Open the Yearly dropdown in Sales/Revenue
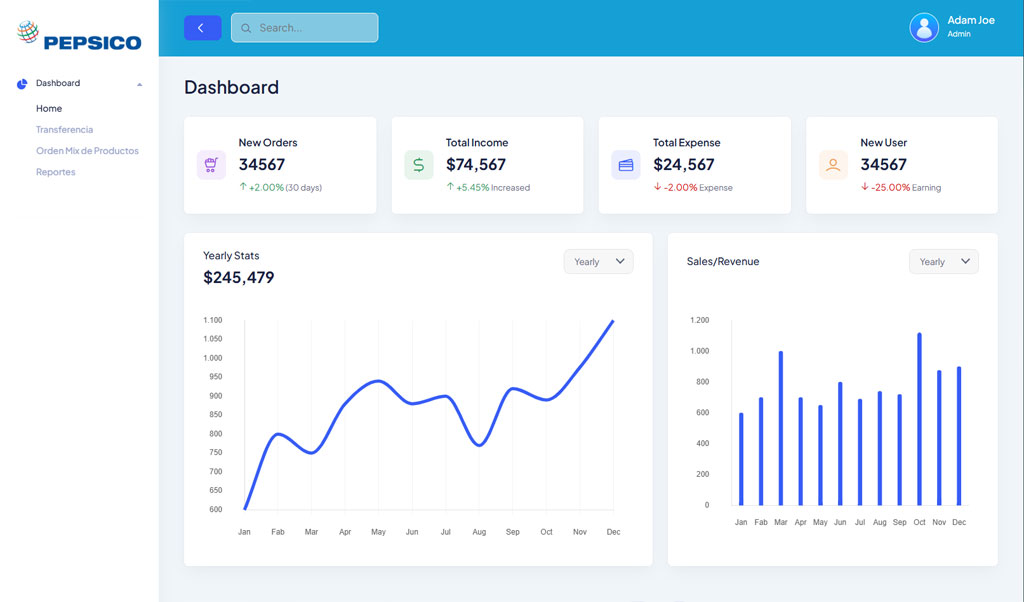This screenshot has height=602, width=1024. pos(943,262)
